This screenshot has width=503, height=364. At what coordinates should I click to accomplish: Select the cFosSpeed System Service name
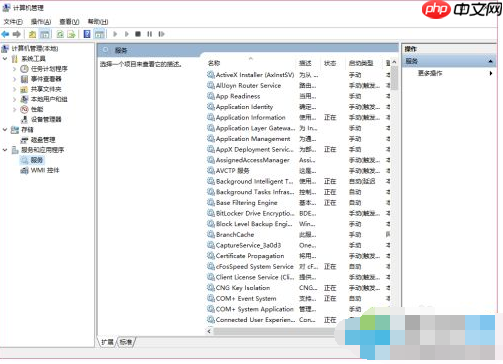(x=255, y=267)
